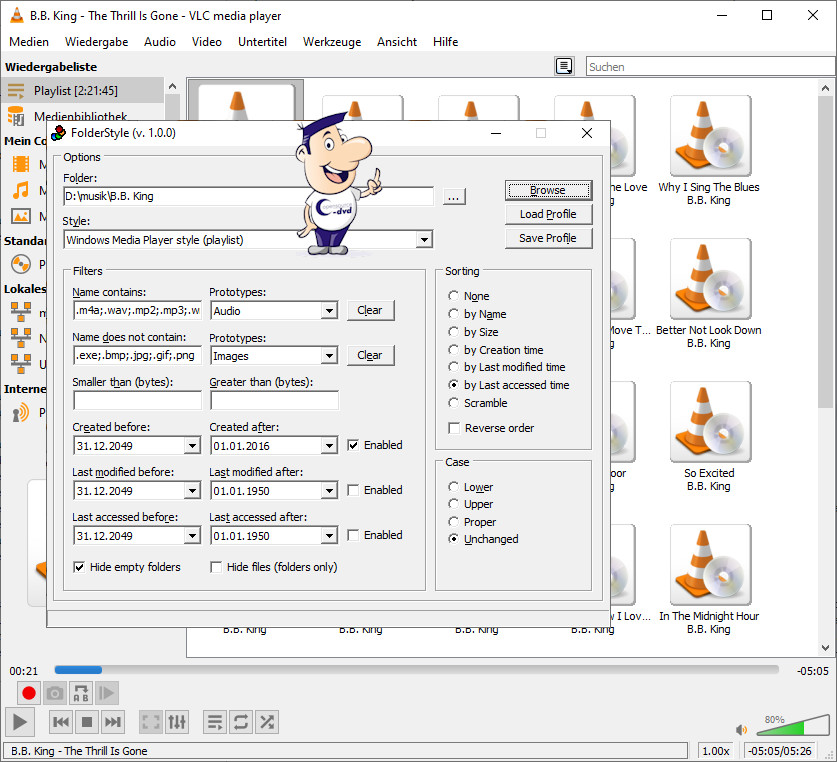Click the Save Profile button
This screenshot has height=762, width=837.
pos(547,238)
